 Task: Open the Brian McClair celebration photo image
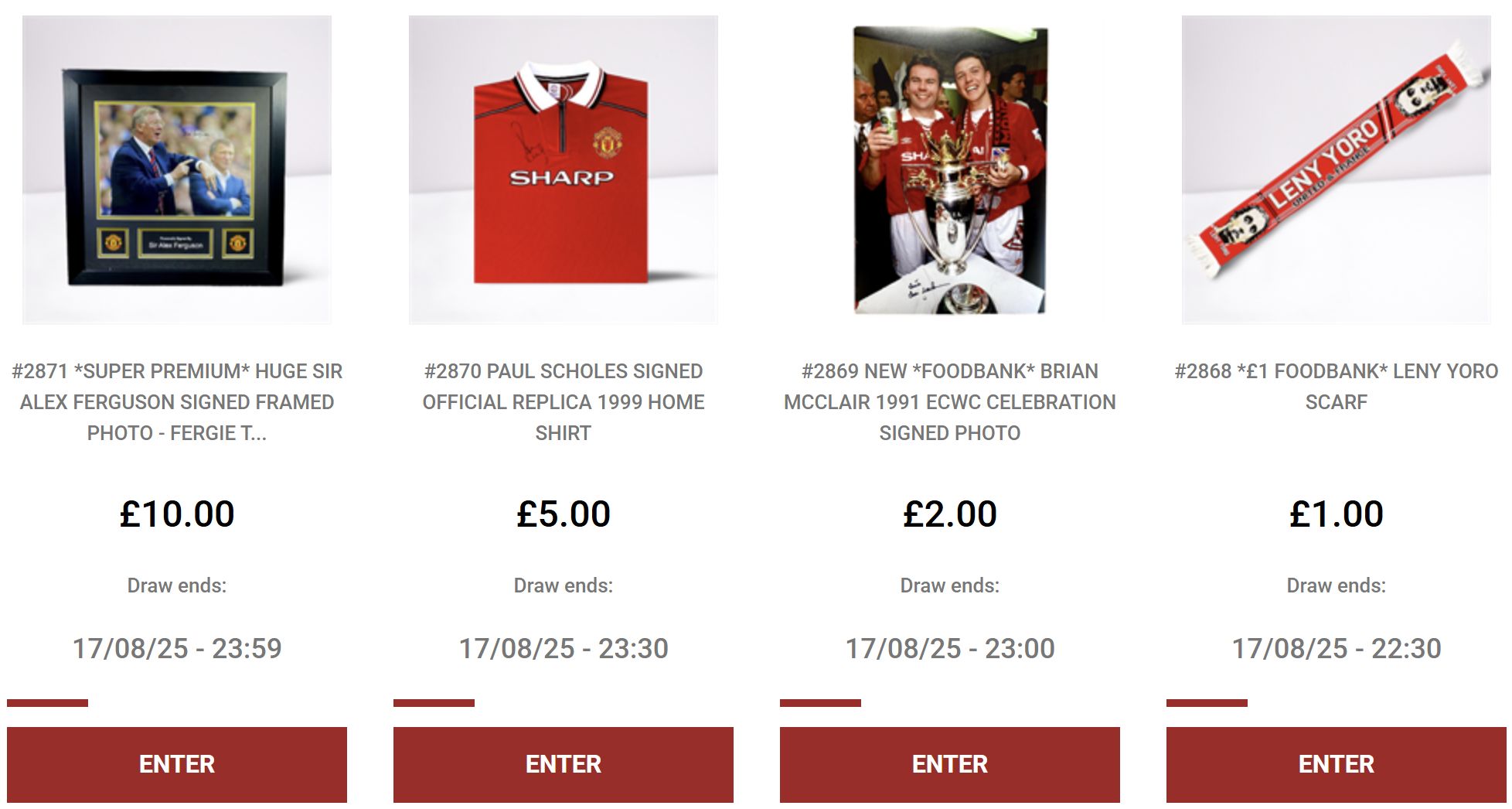point(950,169)
